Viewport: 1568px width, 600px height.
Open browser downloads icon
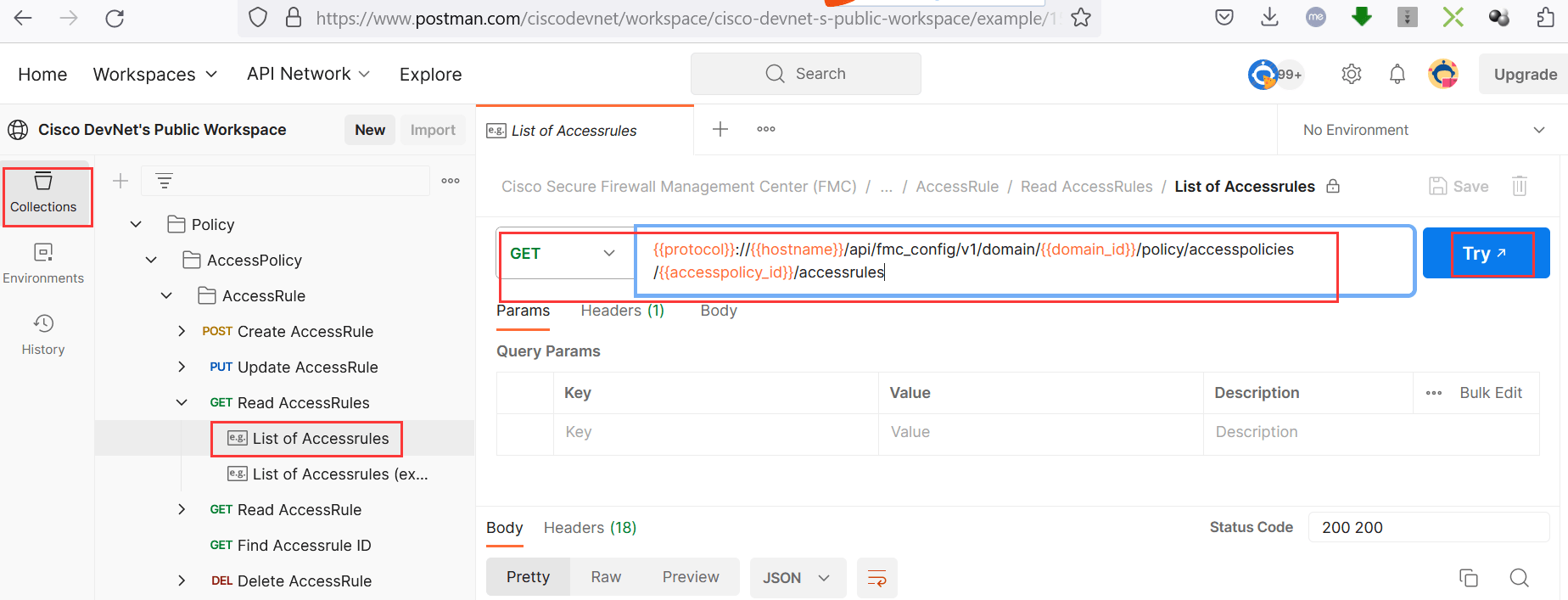pyautogui.click(x=1269, y=17)
